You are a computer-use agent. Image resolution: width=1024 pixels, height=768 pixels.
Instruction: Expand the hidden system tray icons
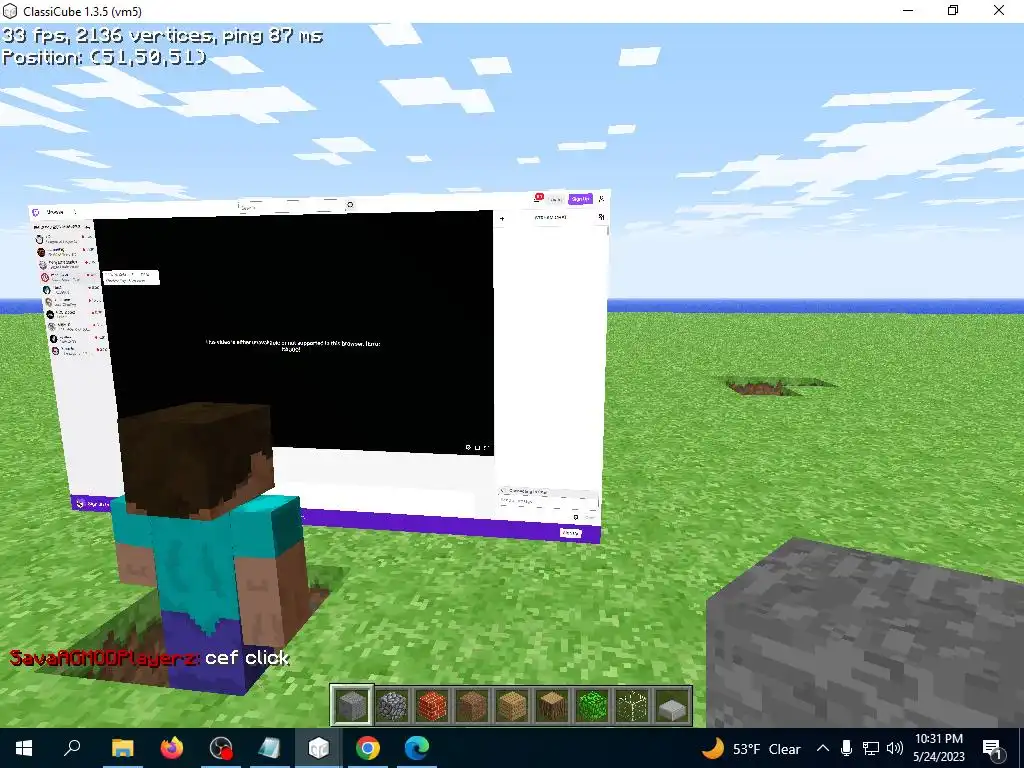pos(823,748)
